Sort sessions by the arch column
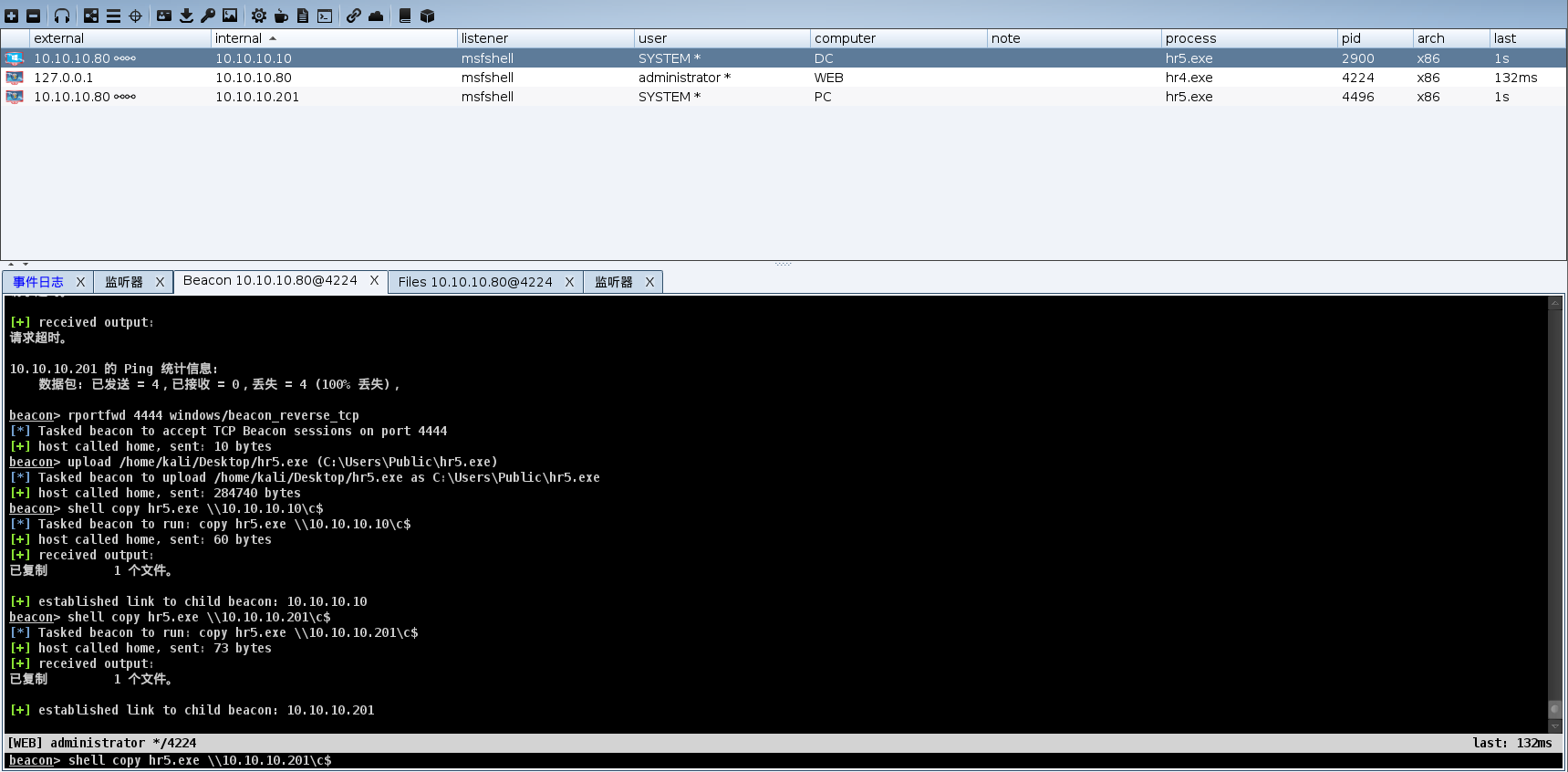This screenshot has width=1568, height=772. (1451, 38)
